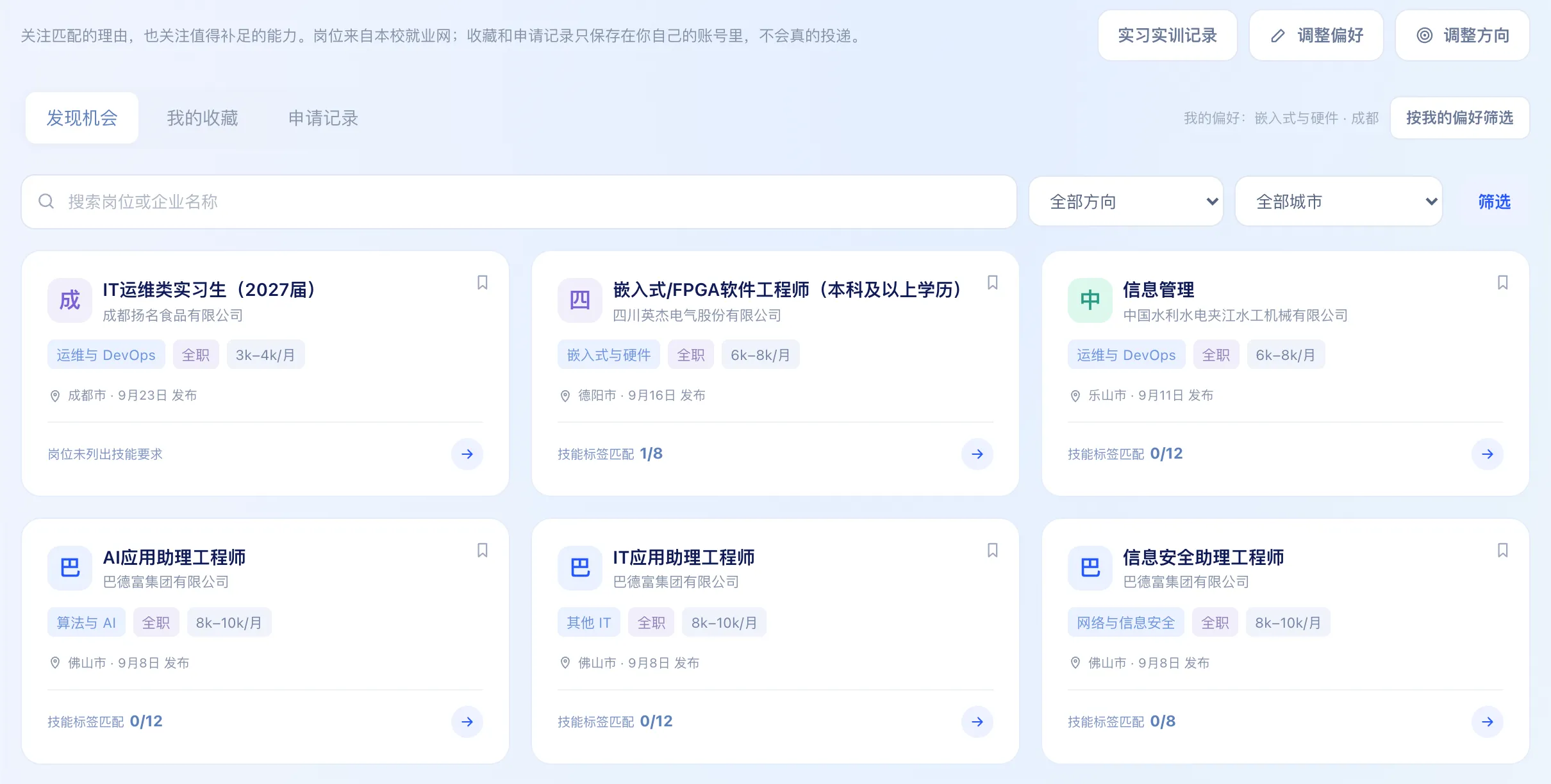Click the 巴 logo on IT应用助理工程师 card

pos(580,568)
